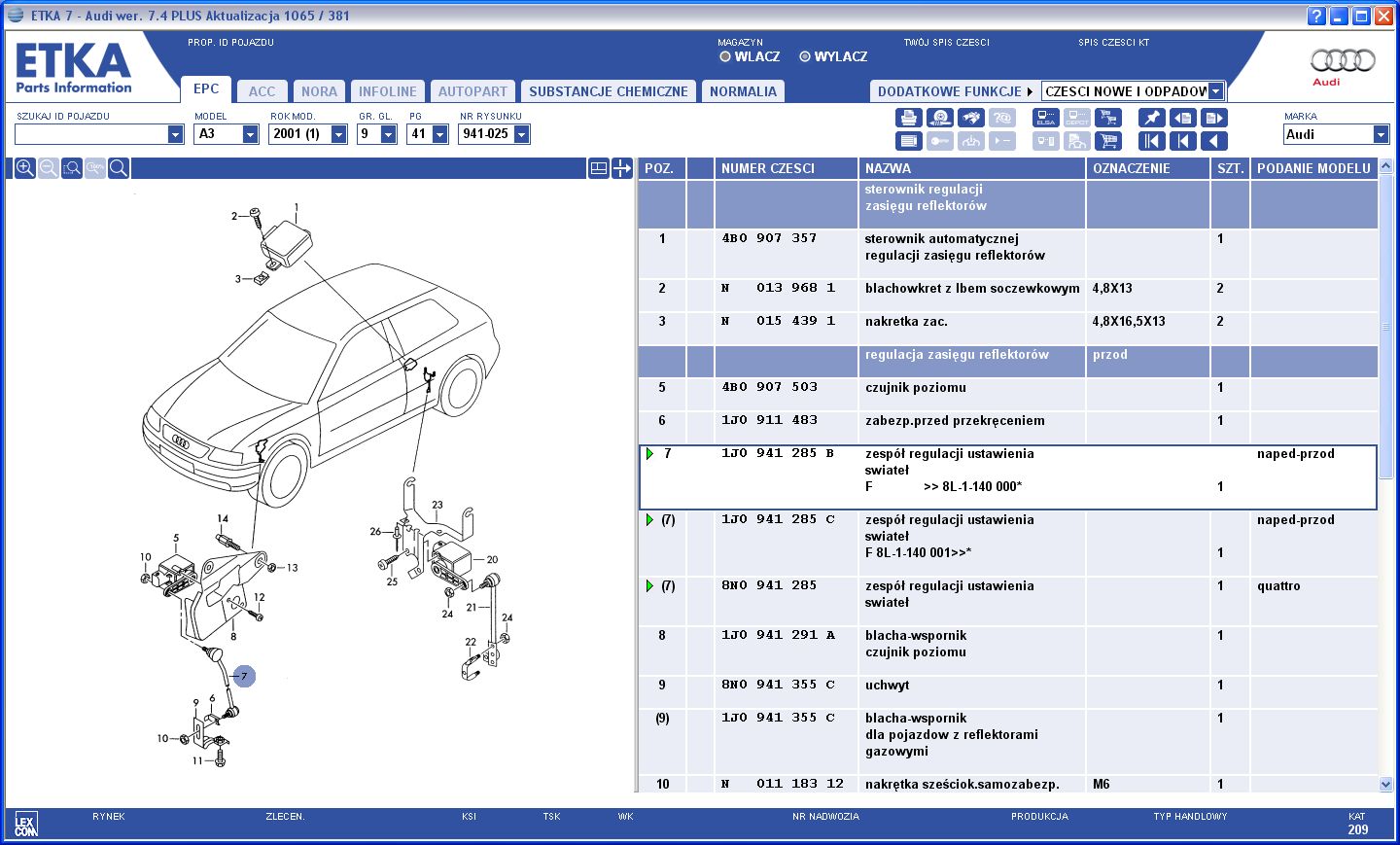Click the Nazwa column header

pos(972,168)
